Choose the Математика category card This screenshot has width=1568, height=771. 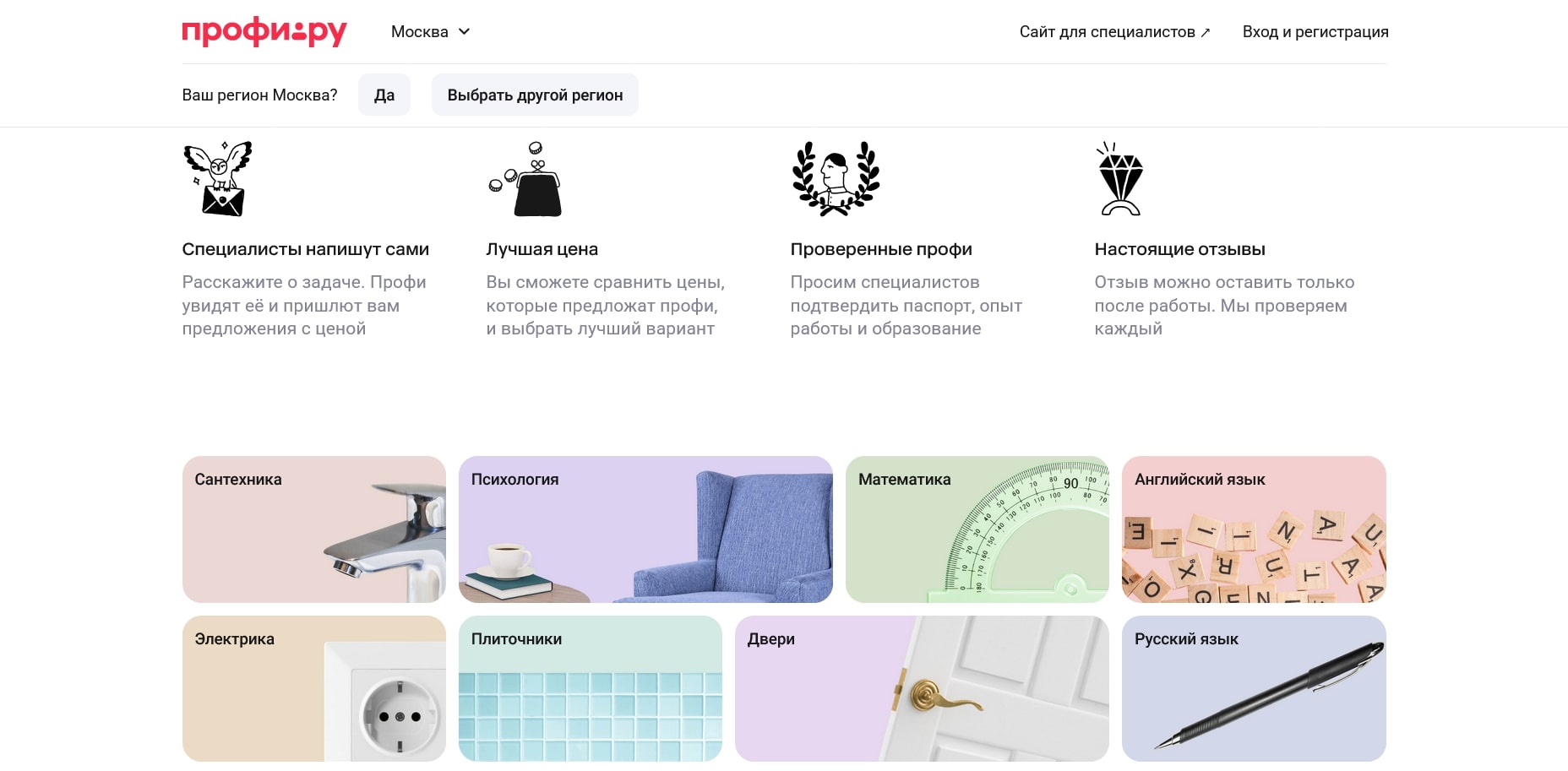tap(977, 529)
